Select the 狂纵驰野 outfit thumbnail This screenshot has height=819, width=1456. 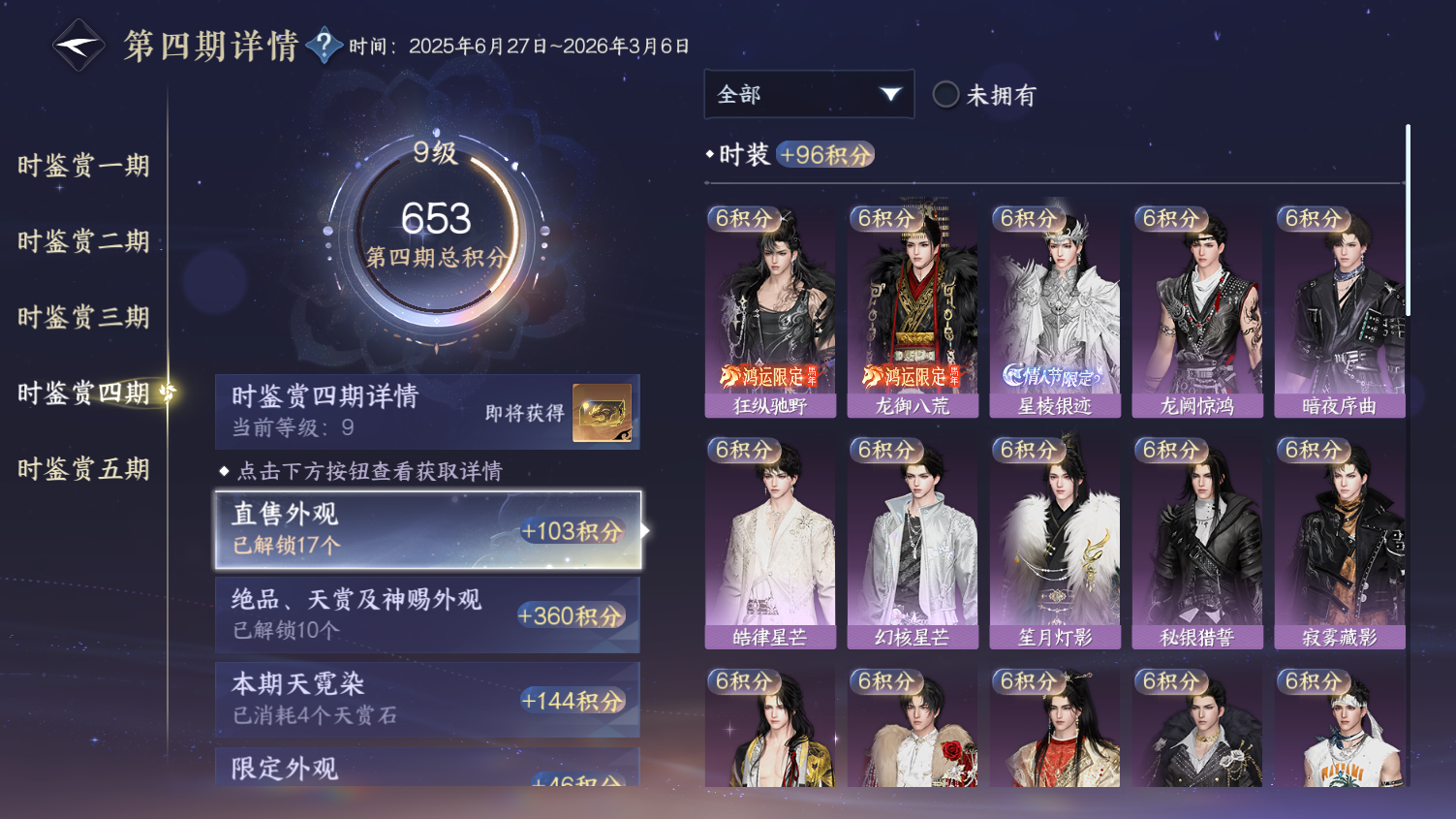tap(770, 311)
